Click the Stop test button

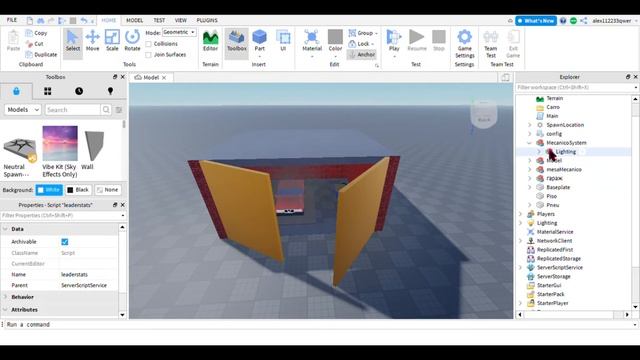pos(439,41)
